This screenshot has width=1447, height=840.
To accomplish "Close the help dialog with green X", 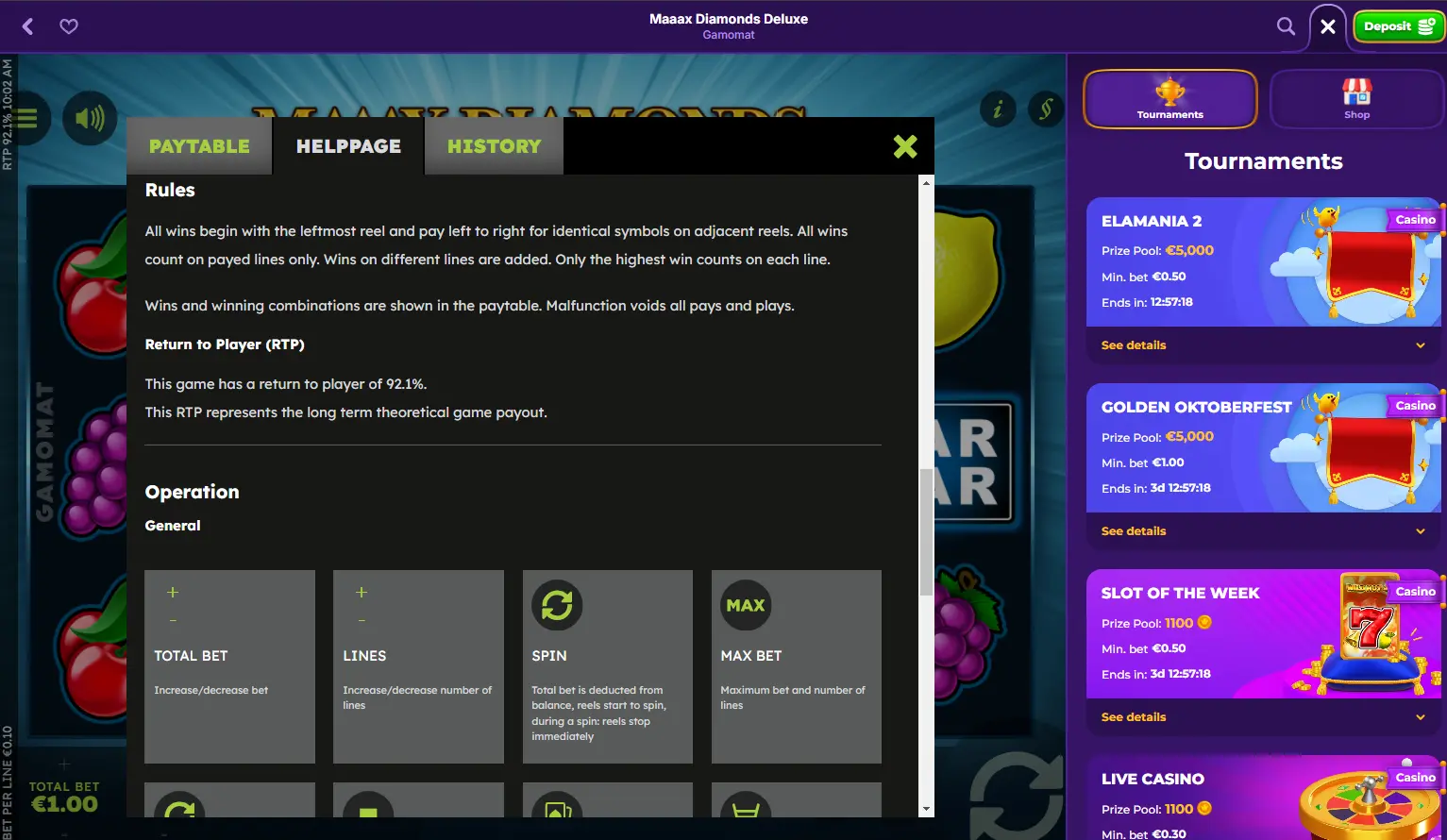I will [x=905, y=146].
